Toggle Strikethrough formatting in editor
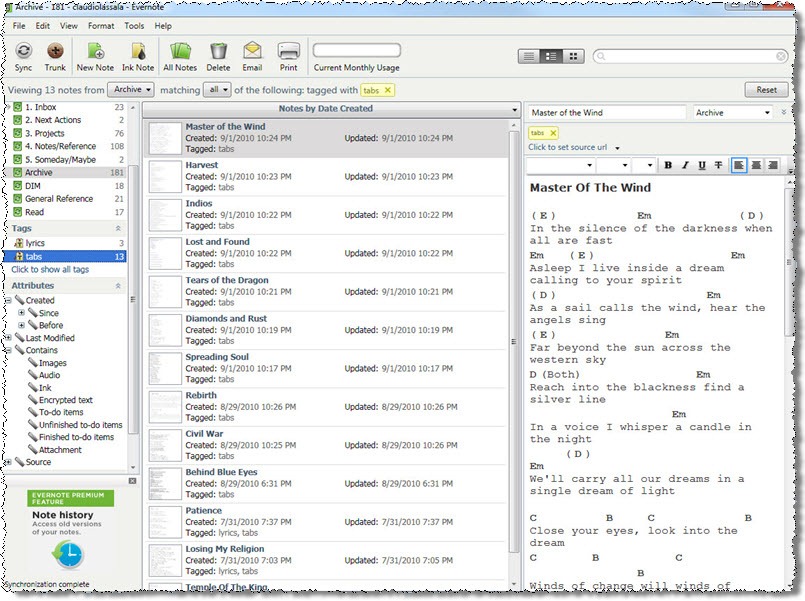Screen dimensions: 805x601 (x=718, y=165)
